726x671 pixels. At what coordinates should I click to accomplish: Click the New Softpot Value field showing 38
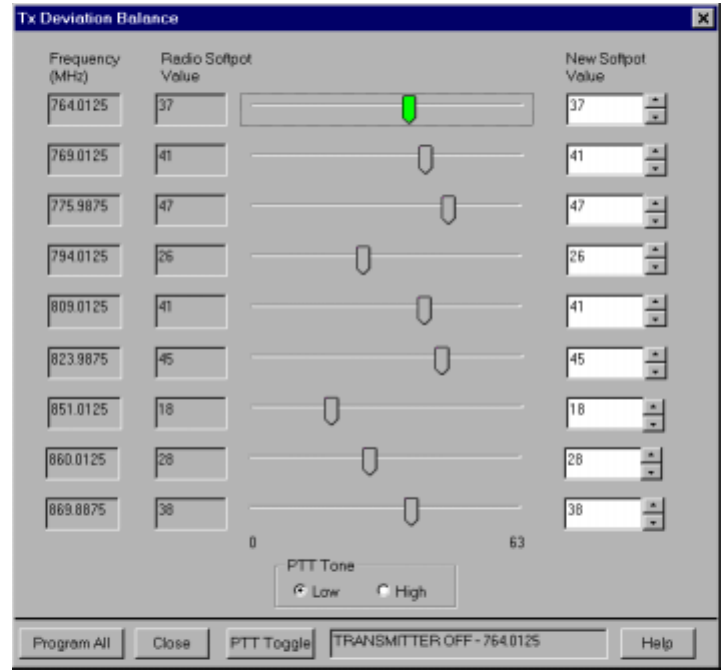(603, 514)
